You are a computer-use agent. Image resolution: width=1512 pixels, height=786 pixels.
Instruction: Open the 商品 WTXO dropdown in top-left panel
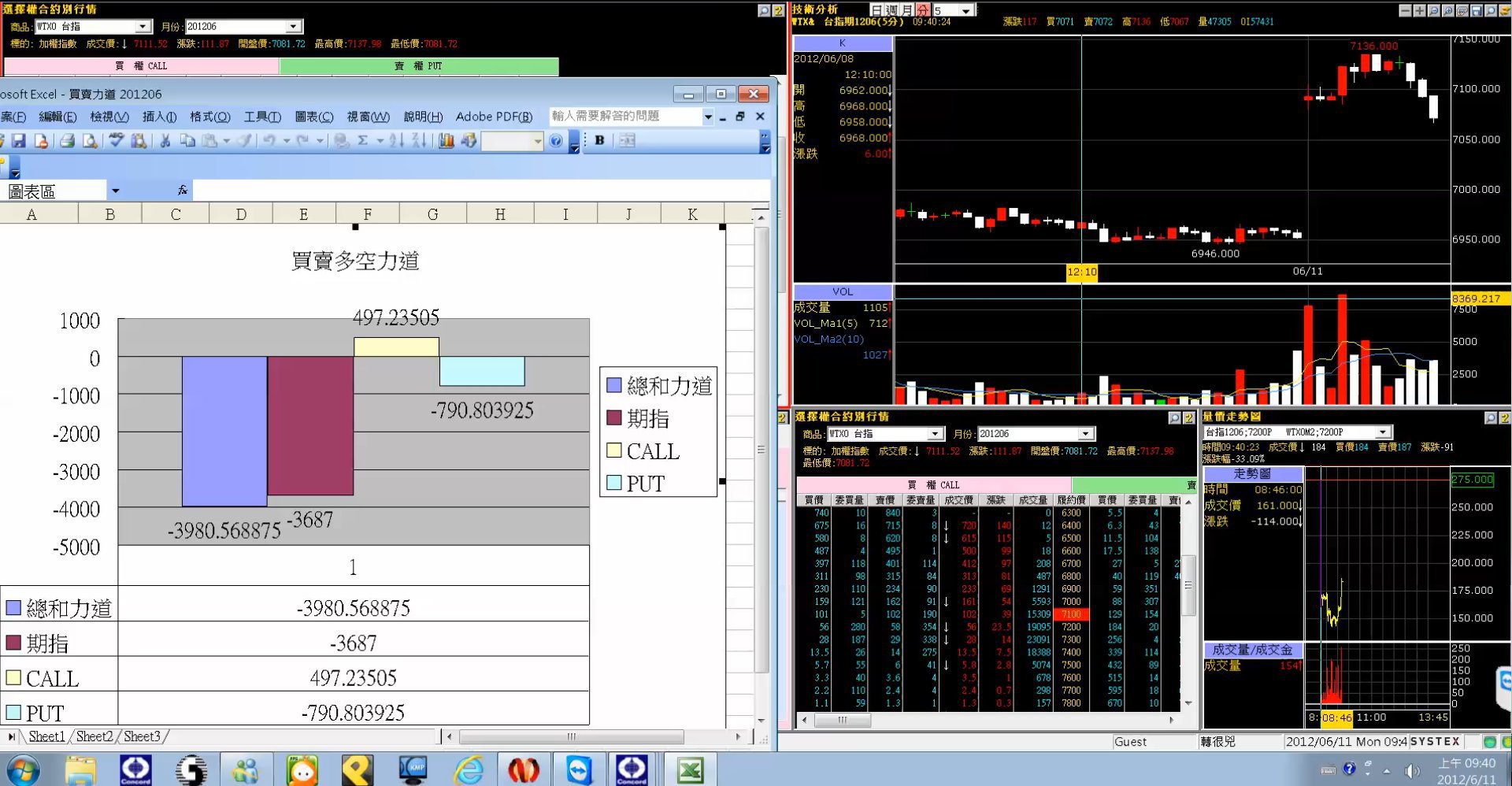(143, 27)
